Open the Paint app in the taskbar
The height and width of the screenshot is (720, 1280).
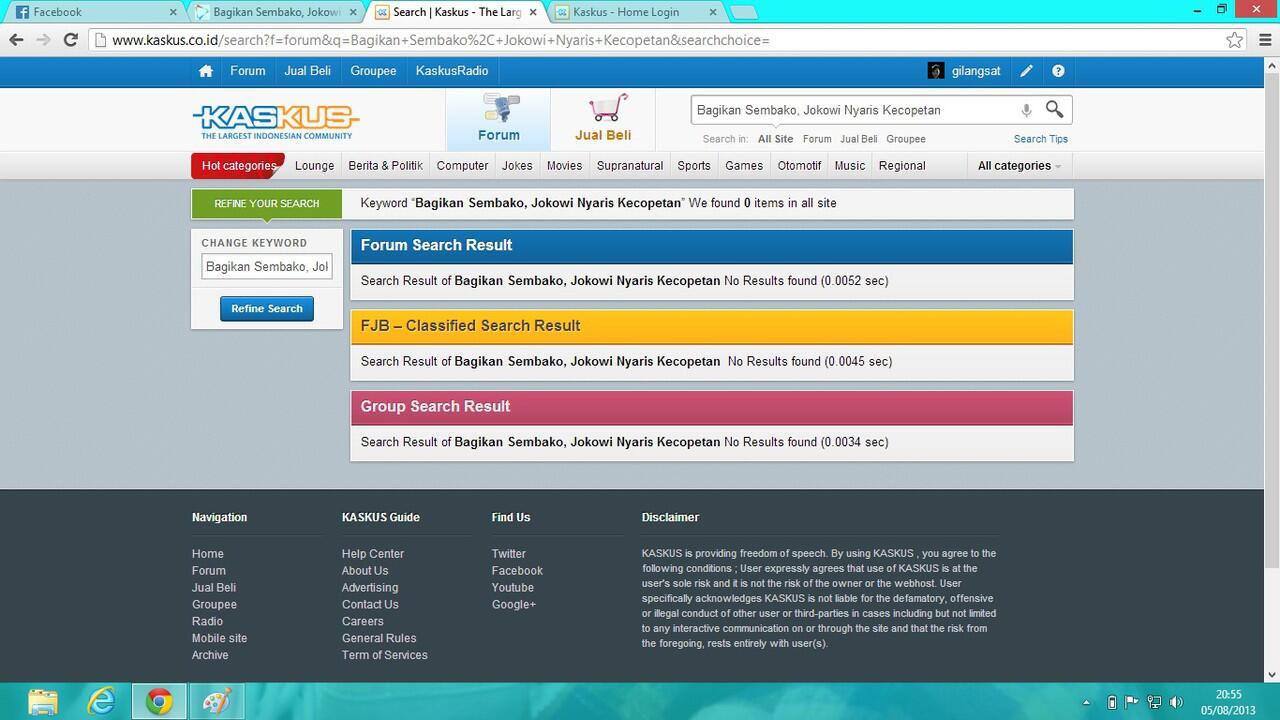click(x=217, y=702)
